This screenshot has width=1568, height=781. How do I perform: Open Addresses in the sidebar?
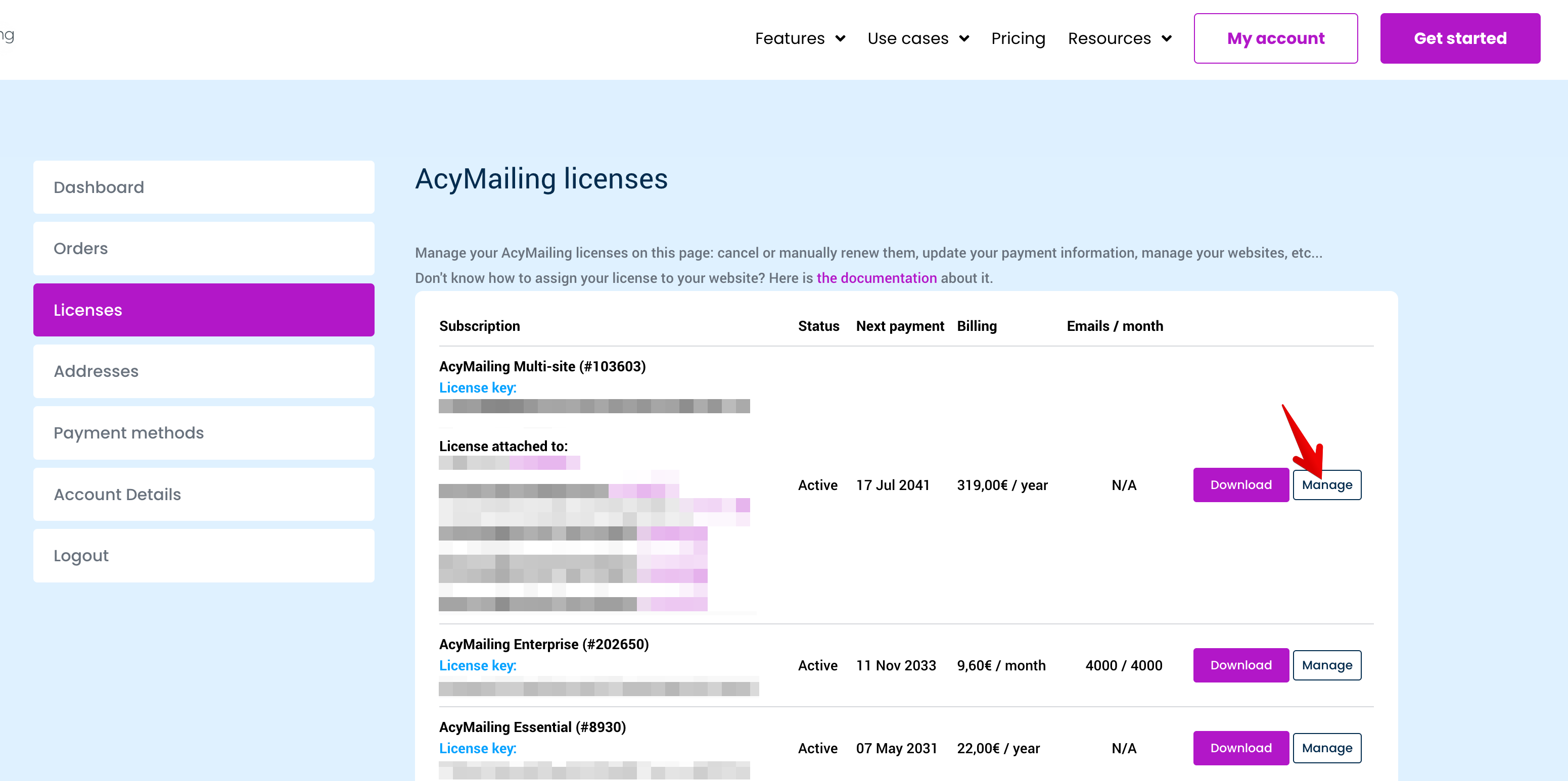coord(203,371)
